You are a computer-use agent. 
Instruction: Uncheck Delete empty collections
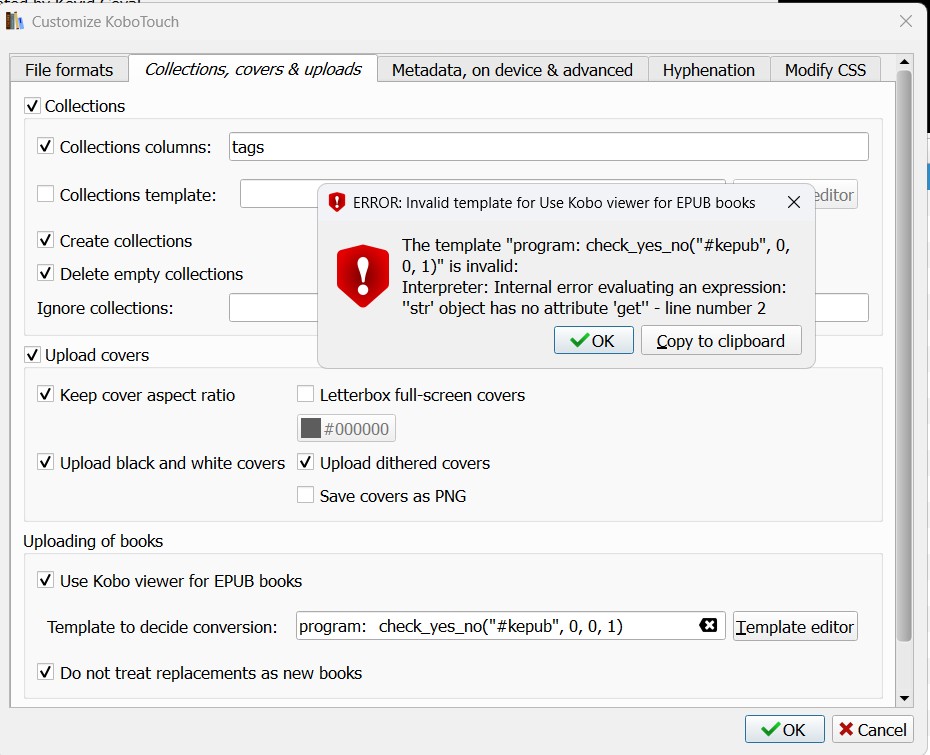(x=45, y=274)
